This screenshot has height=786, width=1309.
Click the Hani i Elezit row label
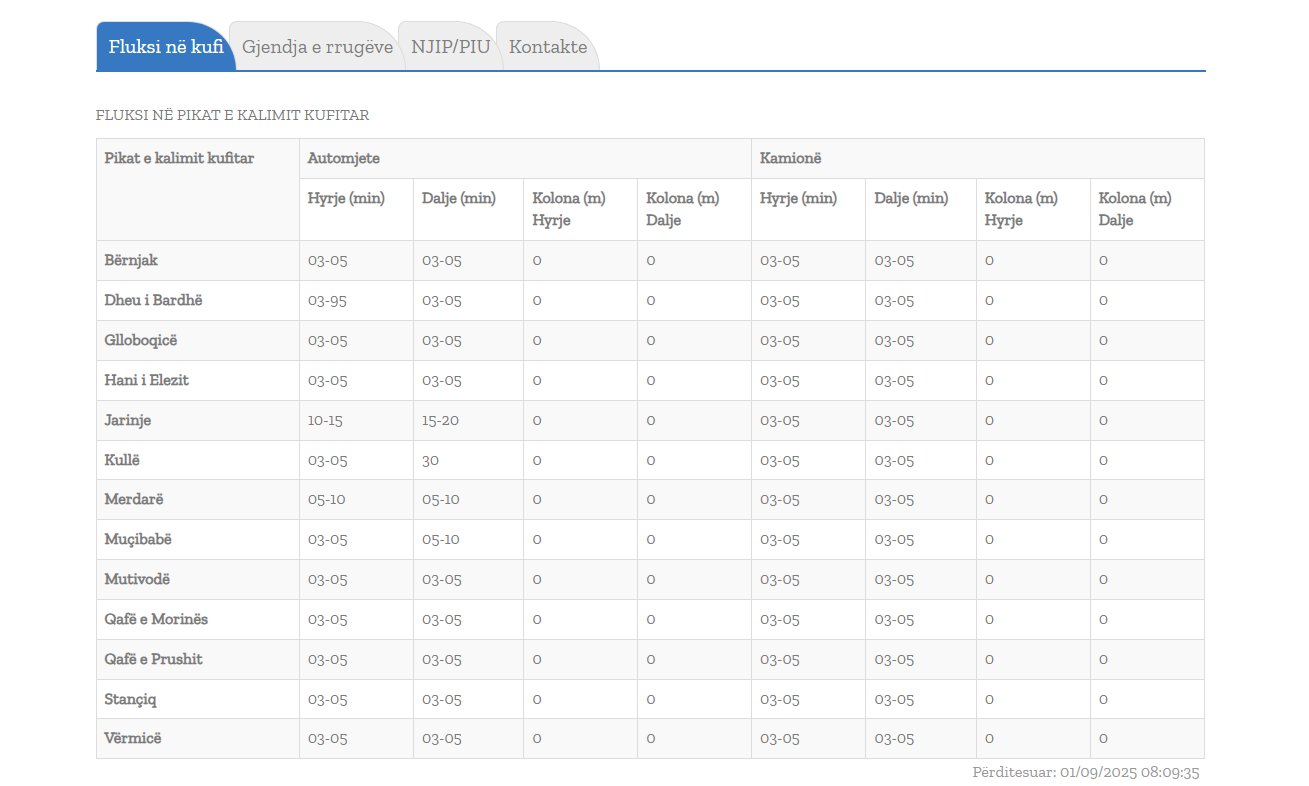point(146,380)
